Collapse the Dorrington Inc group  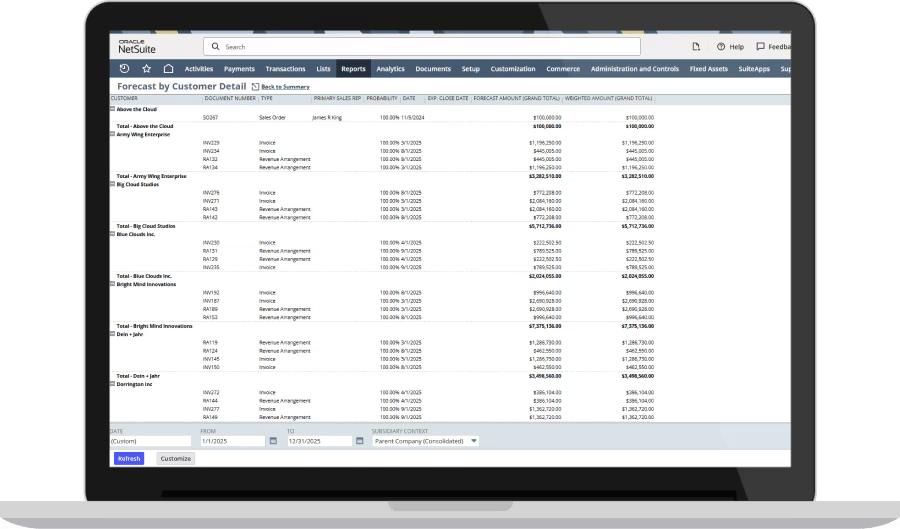pyautogui.click(x=112, y=384)
